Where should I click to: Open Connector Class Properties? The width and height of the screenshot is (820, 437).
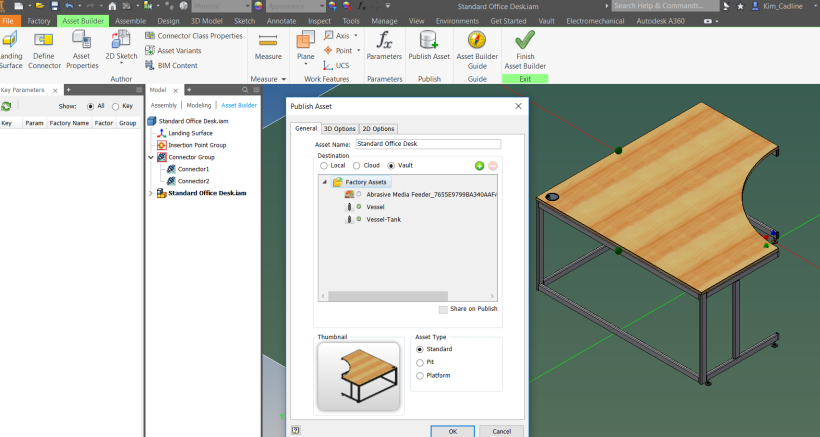coord(193,36)
